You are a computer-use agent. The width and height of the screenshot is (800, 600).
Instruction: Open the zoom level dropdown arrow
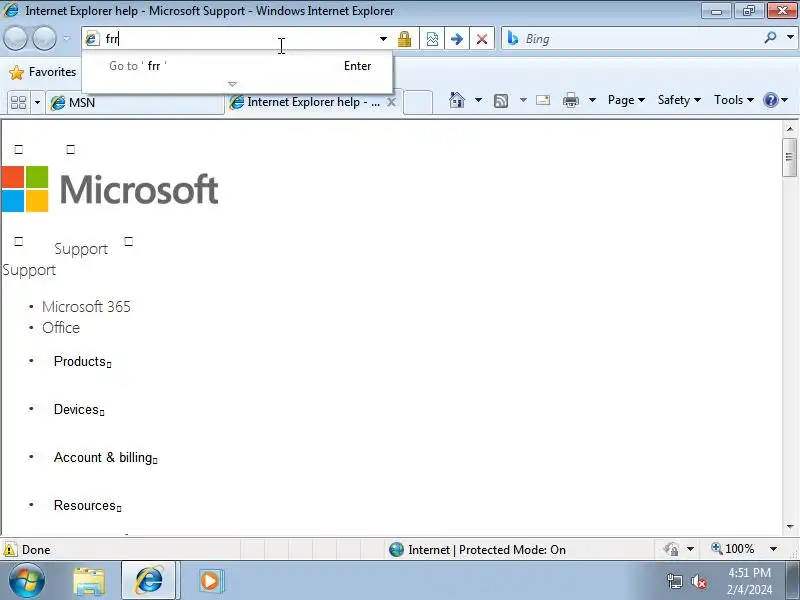coord(773,549)
